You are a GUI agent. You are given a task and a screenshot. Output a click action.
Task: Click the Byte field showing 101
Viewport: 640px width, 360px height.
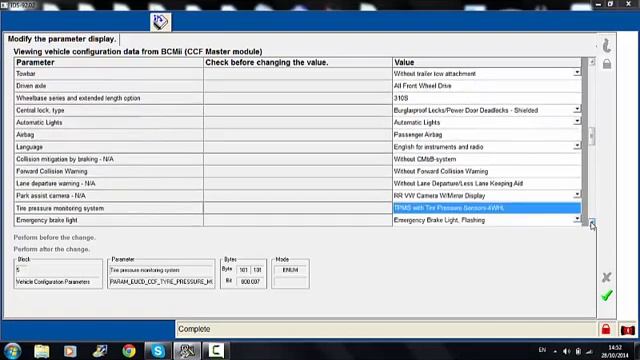[244, 270]
